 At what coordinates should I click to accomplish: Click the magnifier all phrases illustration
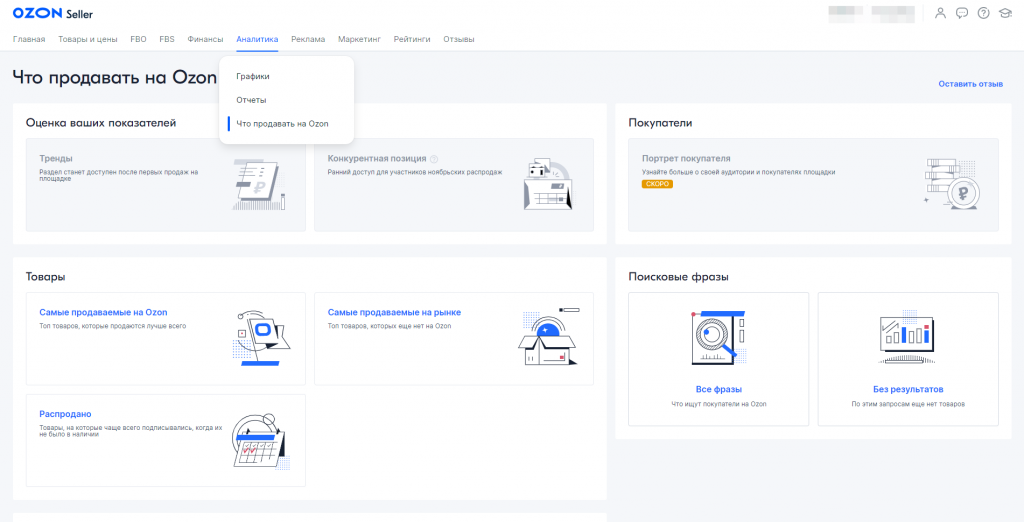point(718,337)
